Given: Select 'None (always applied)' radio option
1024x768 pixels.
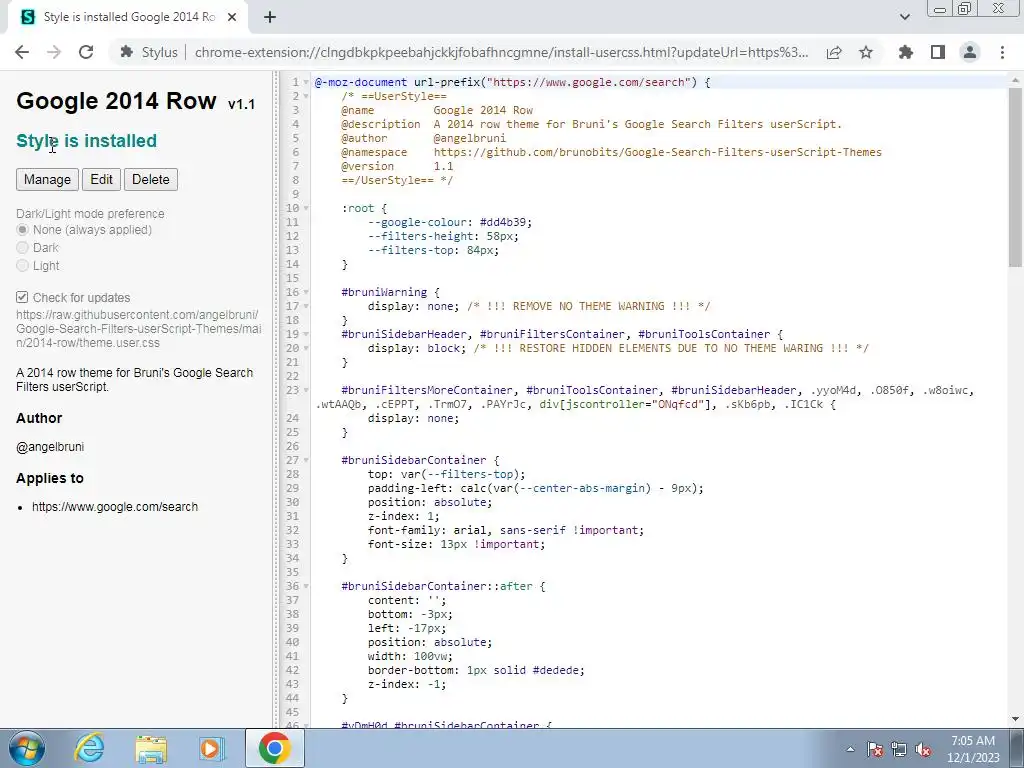Looking at the screenshot, I should [x=23, y=230].
